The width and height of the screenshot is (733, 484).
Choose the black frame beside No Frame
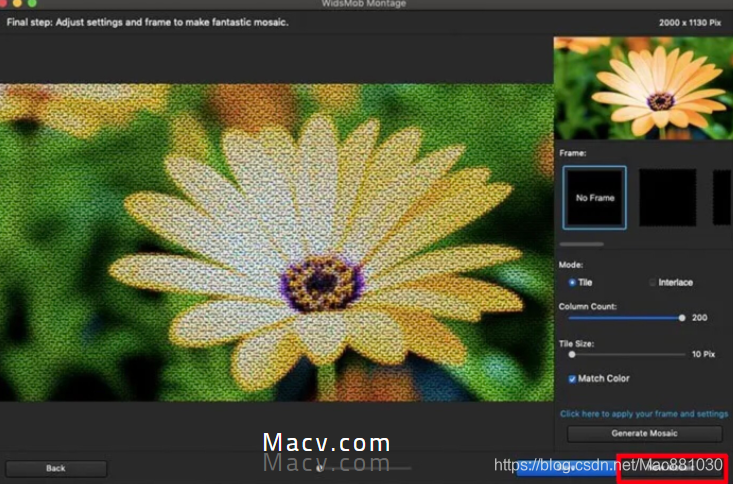[x=668, y=197]
